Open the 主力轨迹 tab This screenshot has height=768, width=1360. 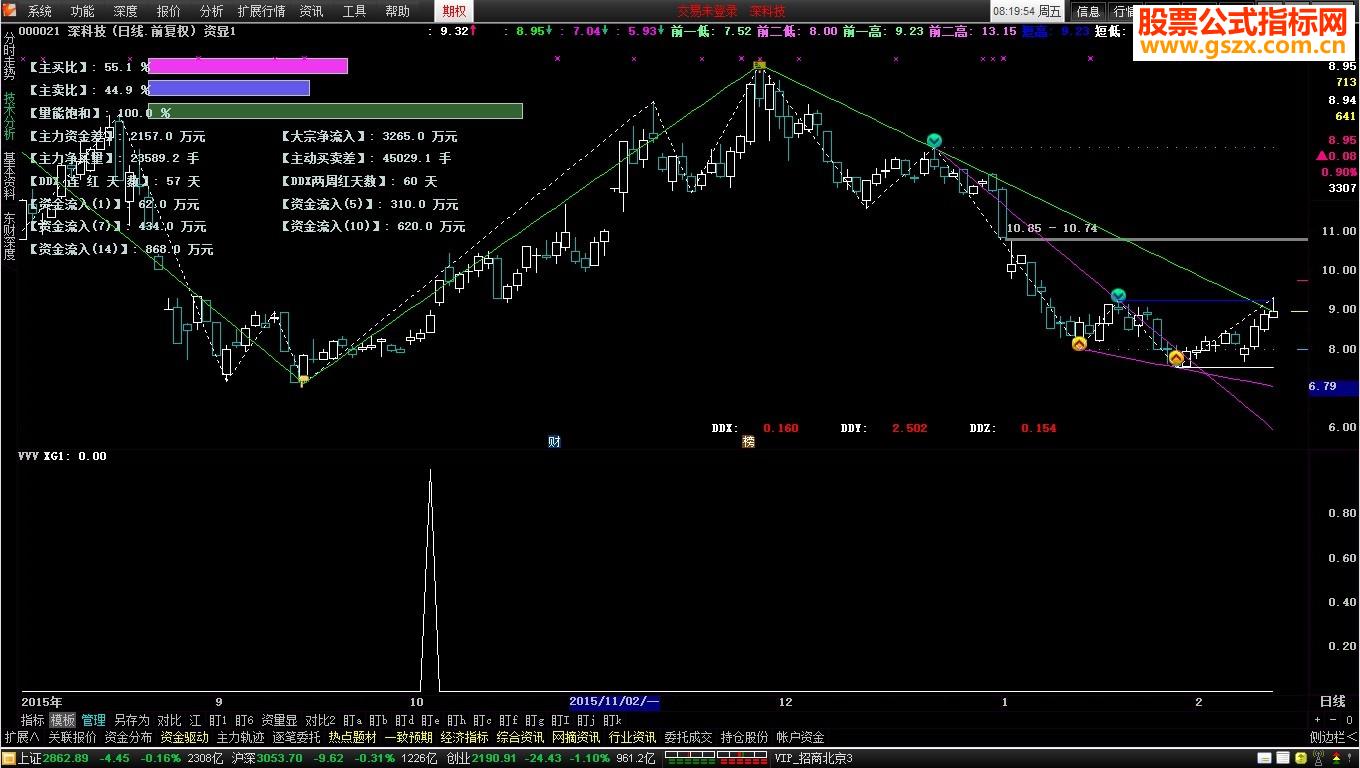240,737
